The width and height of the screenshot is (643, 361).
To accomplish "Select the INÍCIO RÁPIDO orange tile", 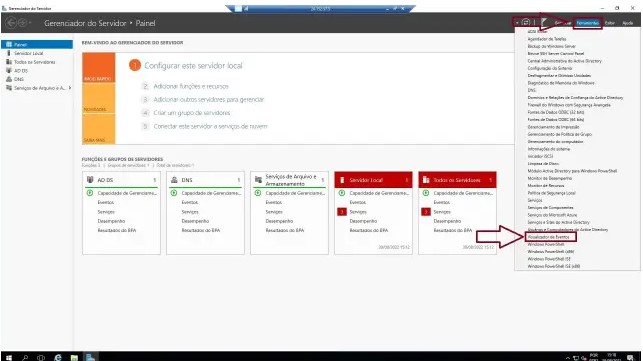I will [x=98, y=68].
